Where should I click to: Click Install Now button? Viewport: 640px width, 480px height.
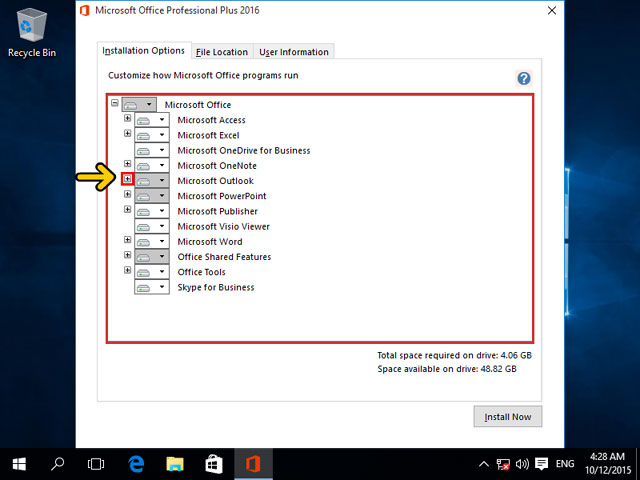pos(508,417)
